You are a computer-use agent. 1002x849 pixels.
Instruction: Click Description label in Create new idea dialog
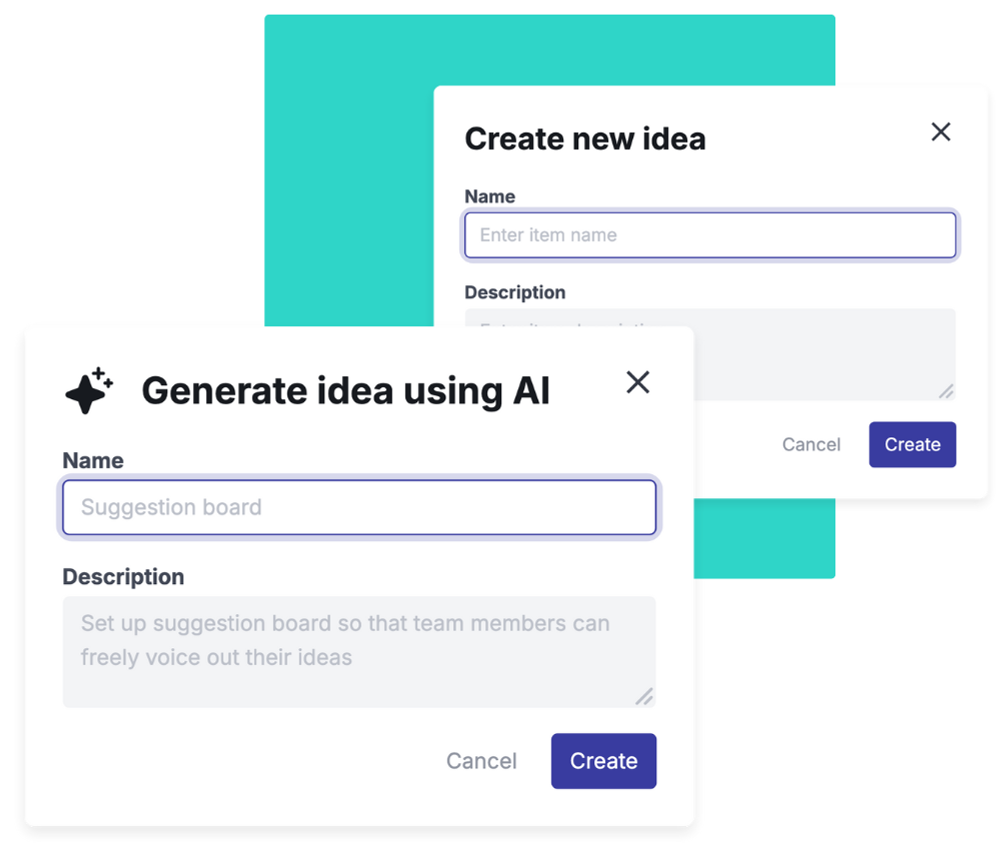(515, 292)
